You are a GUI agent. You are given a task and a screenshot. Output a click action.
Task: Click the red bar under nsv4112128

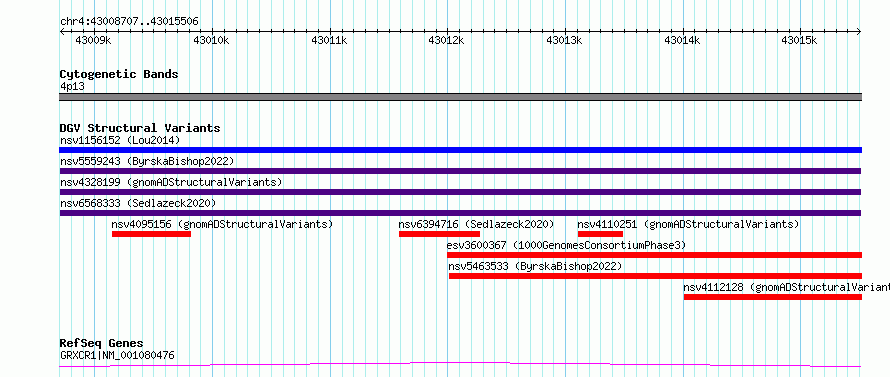773,297
